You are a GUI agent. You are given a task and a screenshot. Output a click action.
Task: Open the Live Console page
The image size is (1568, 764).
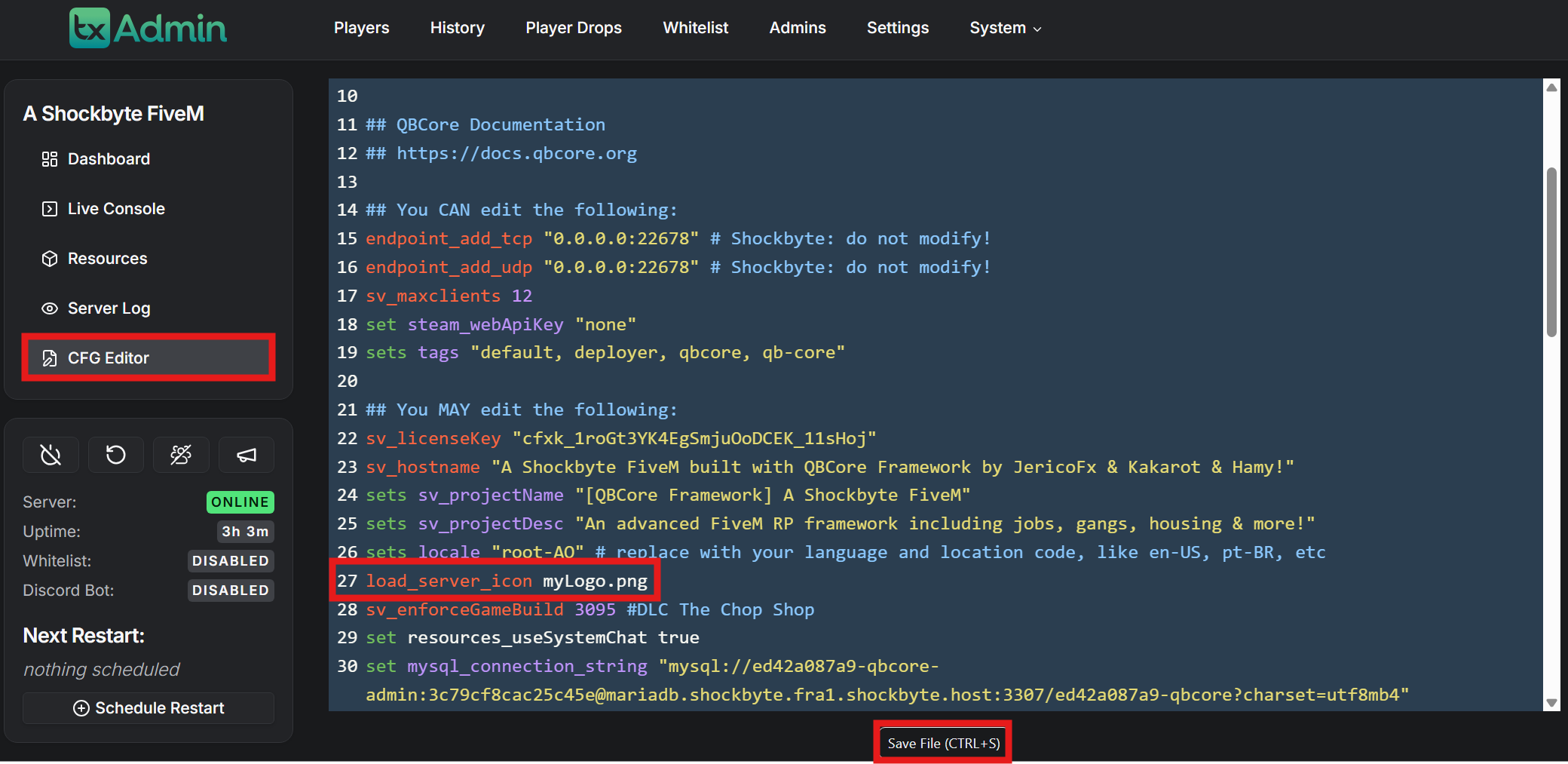click(116, 209)
